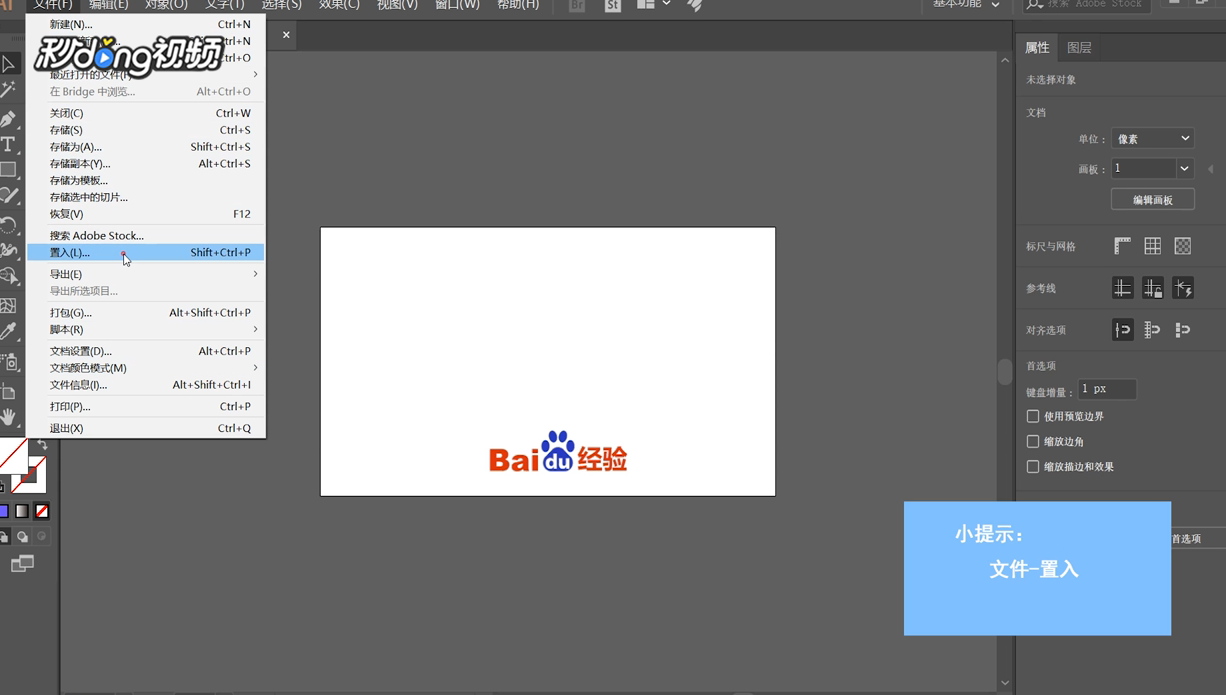This screenshot has height=695, width=1226.
Task: Select the Eyedropper tool
Action: 8,332
